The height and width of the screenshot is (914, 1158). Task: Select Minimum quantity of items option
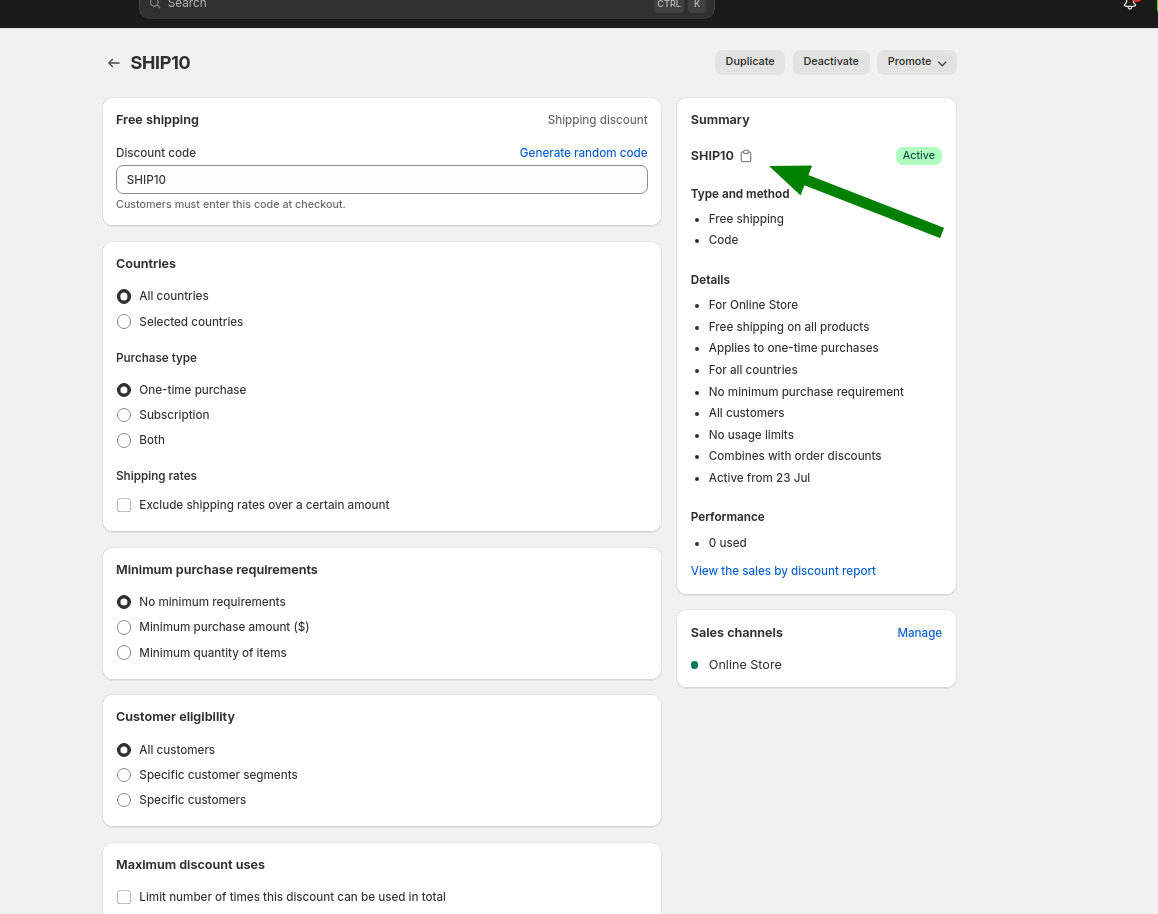(124, 653)
